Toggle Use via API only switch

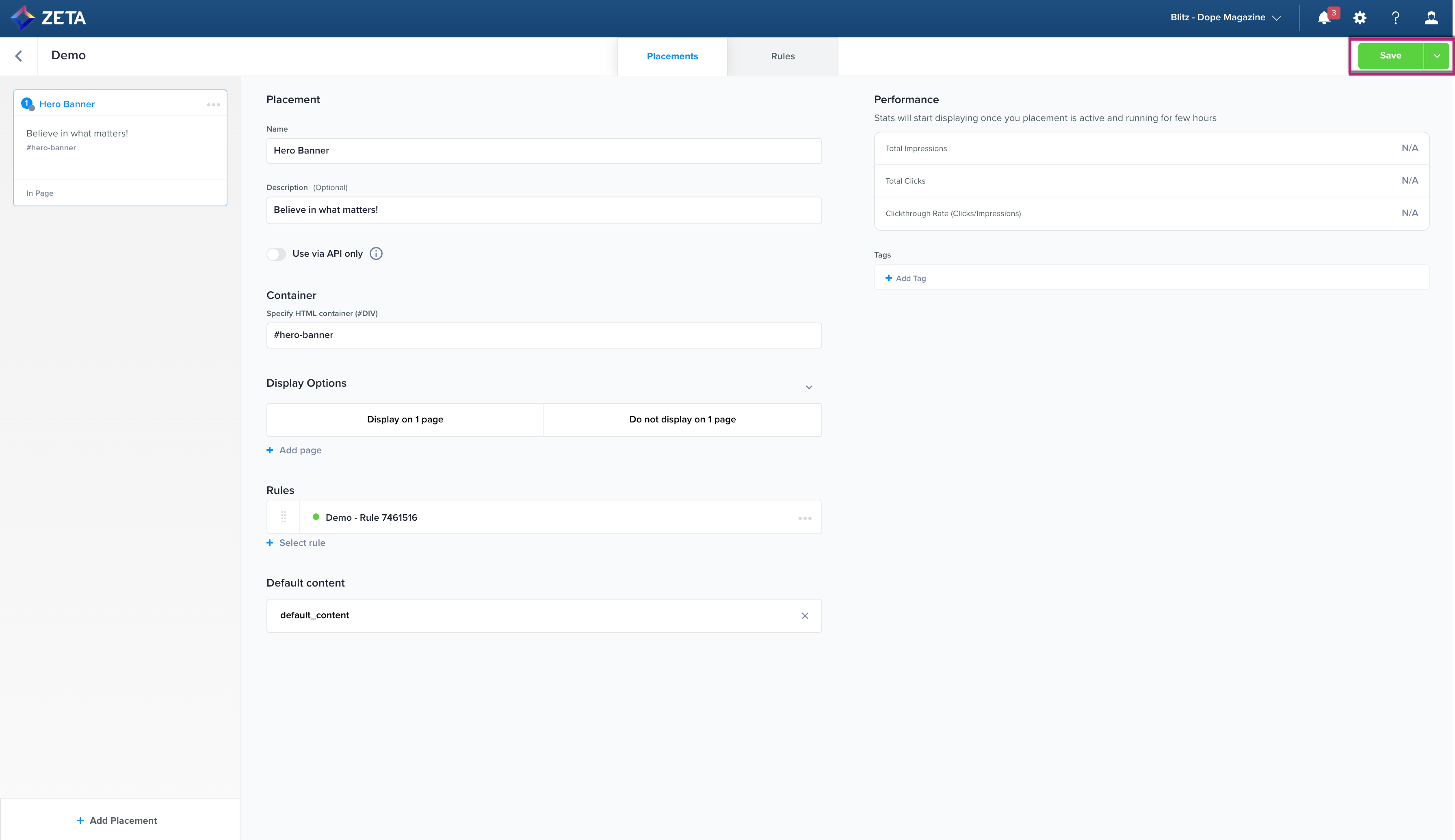pyautogui.click(x=276, y=254)
